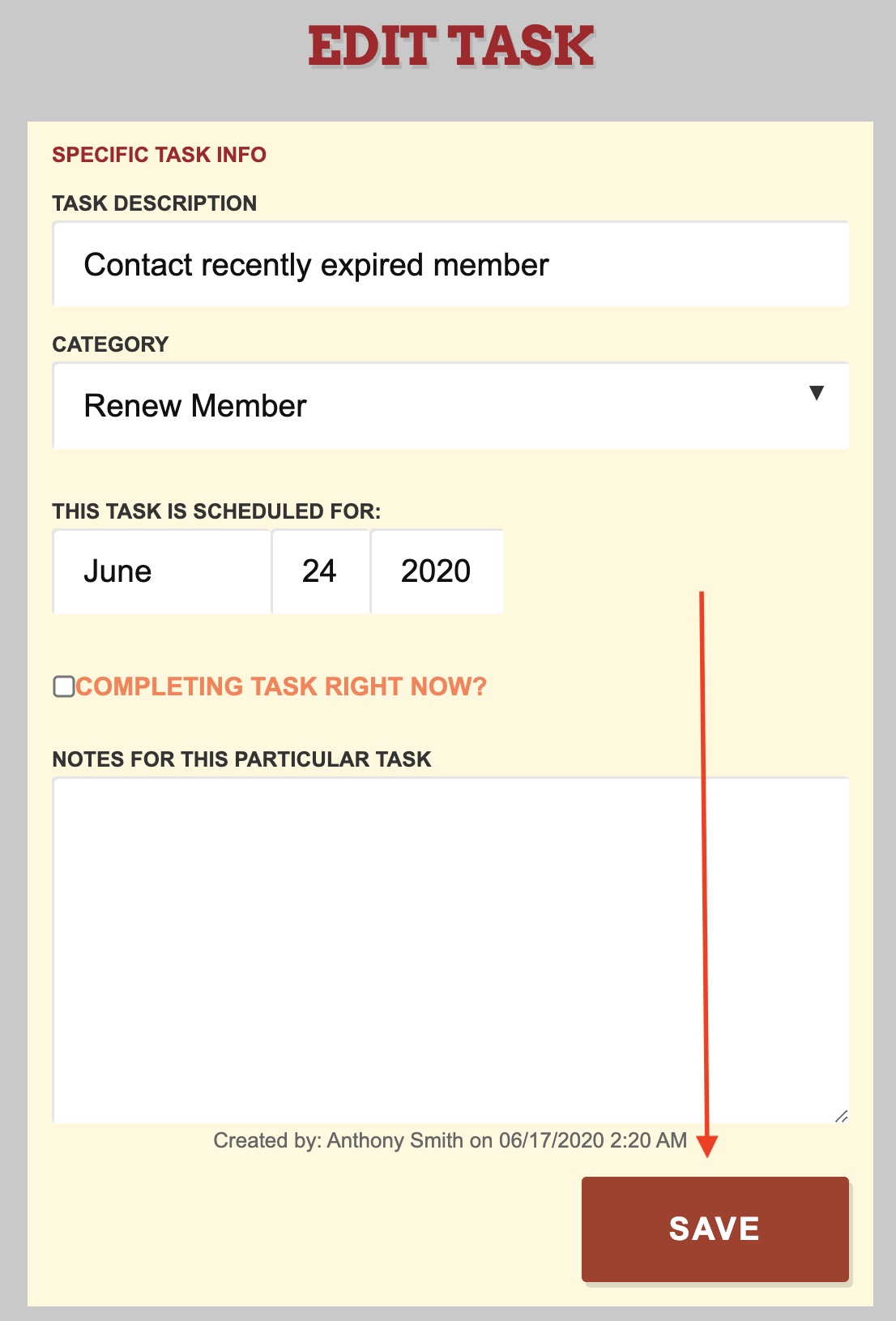Click the SAVE button
The width and height of the screenshot is (896, 1321).
715,1229
